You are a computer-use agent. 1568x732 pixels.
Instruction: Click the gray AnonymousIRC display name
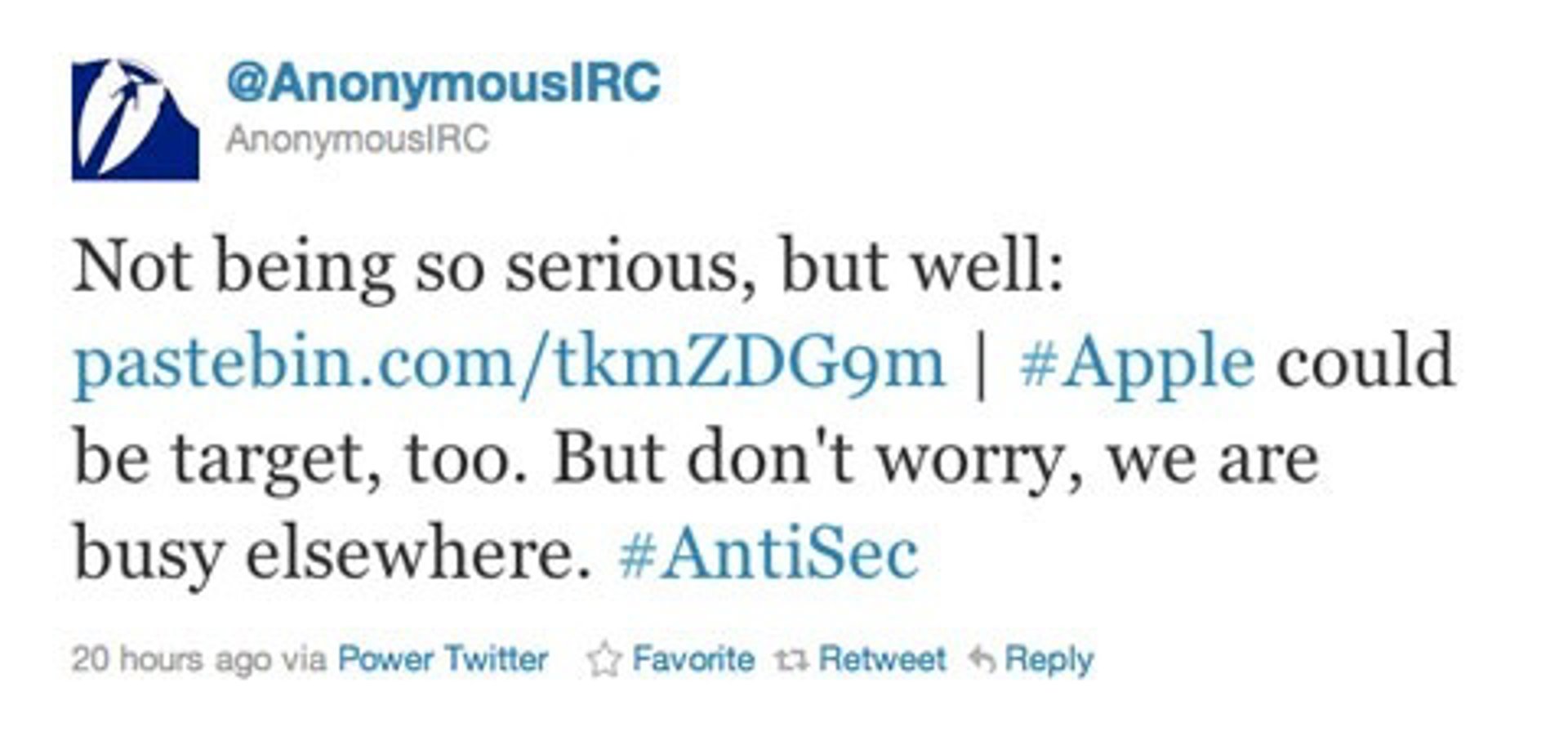click(x=357, y=139)
